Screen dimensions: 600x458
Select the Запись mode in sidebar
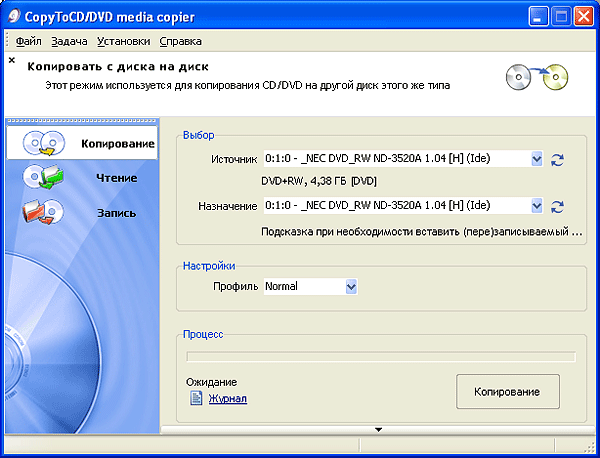[x=82, y=212]
